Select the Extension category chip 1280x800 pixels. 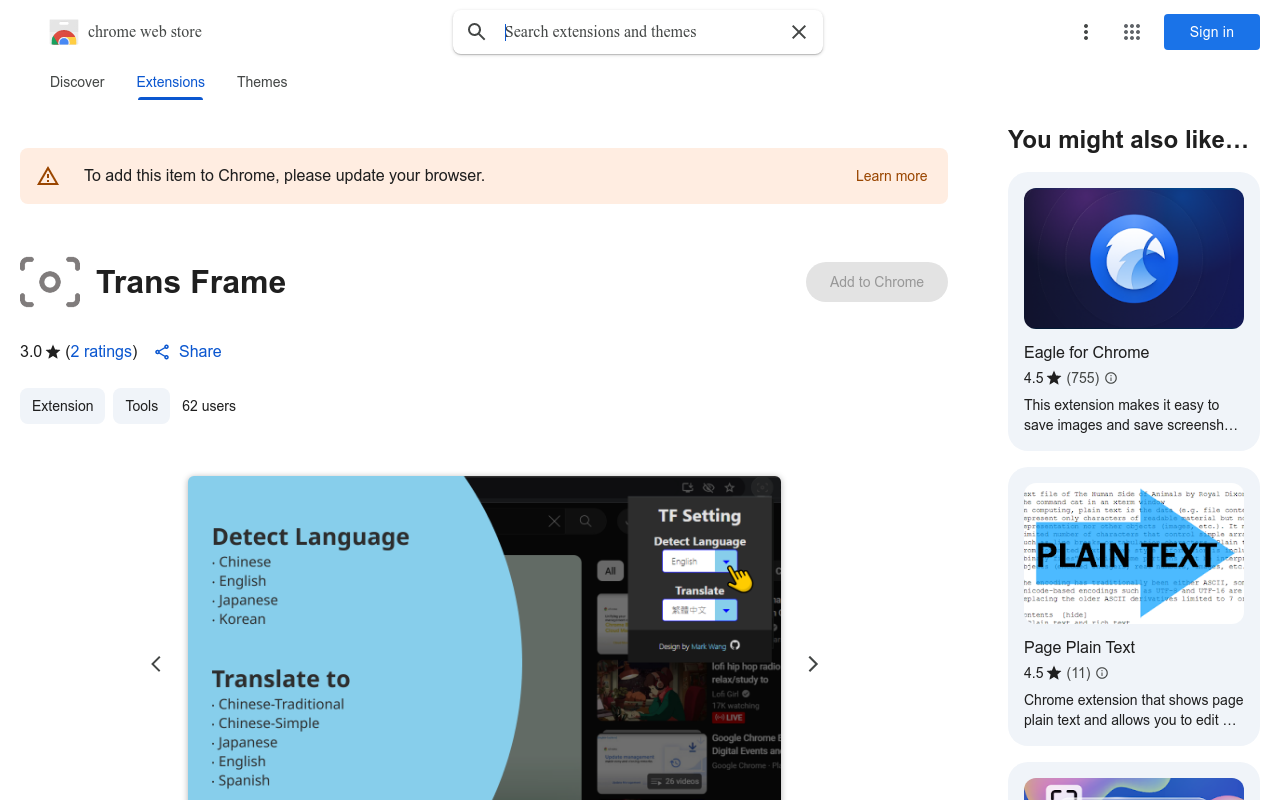pyautogui.click(x=62, y=406)
